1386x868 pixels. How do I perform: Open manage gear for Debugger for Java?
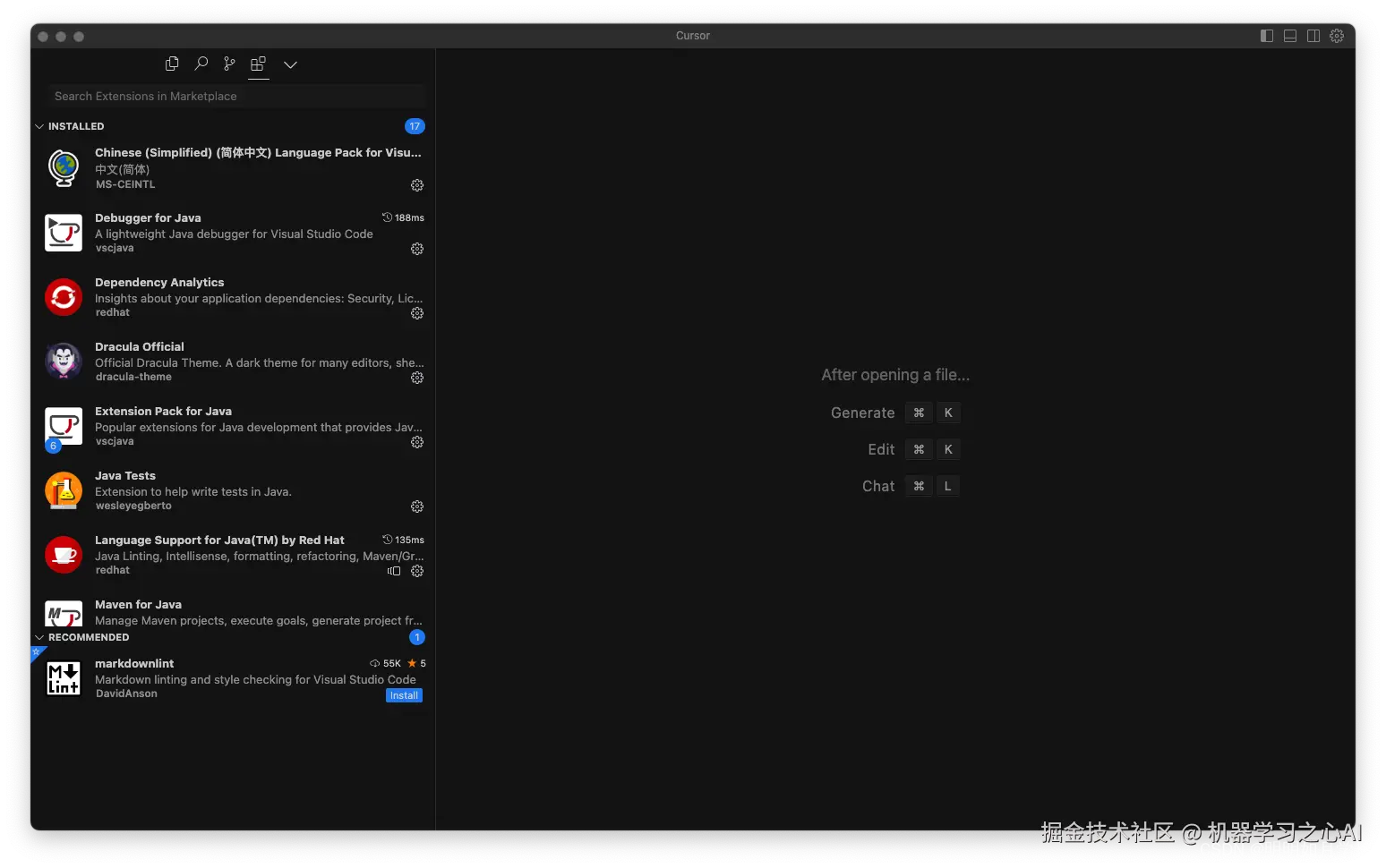pos(417,249)
